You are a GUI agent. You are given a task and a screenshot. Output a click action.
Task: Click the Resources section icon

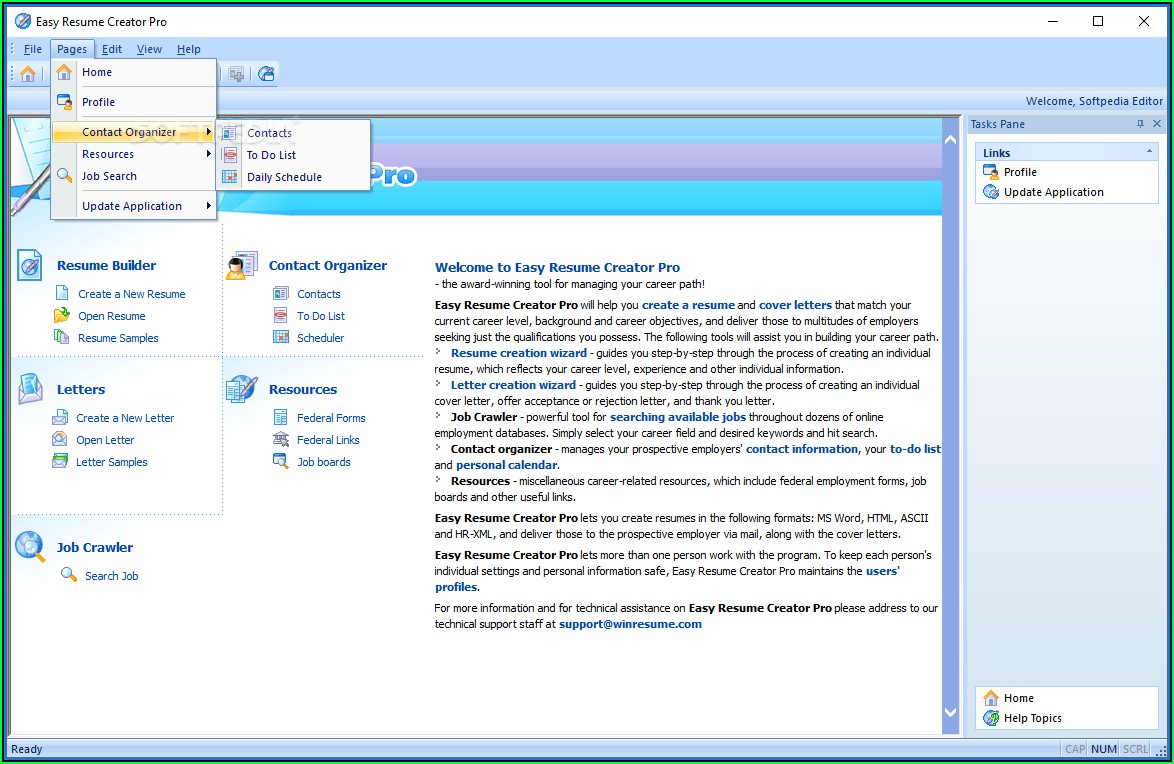(x=242, y=389)
